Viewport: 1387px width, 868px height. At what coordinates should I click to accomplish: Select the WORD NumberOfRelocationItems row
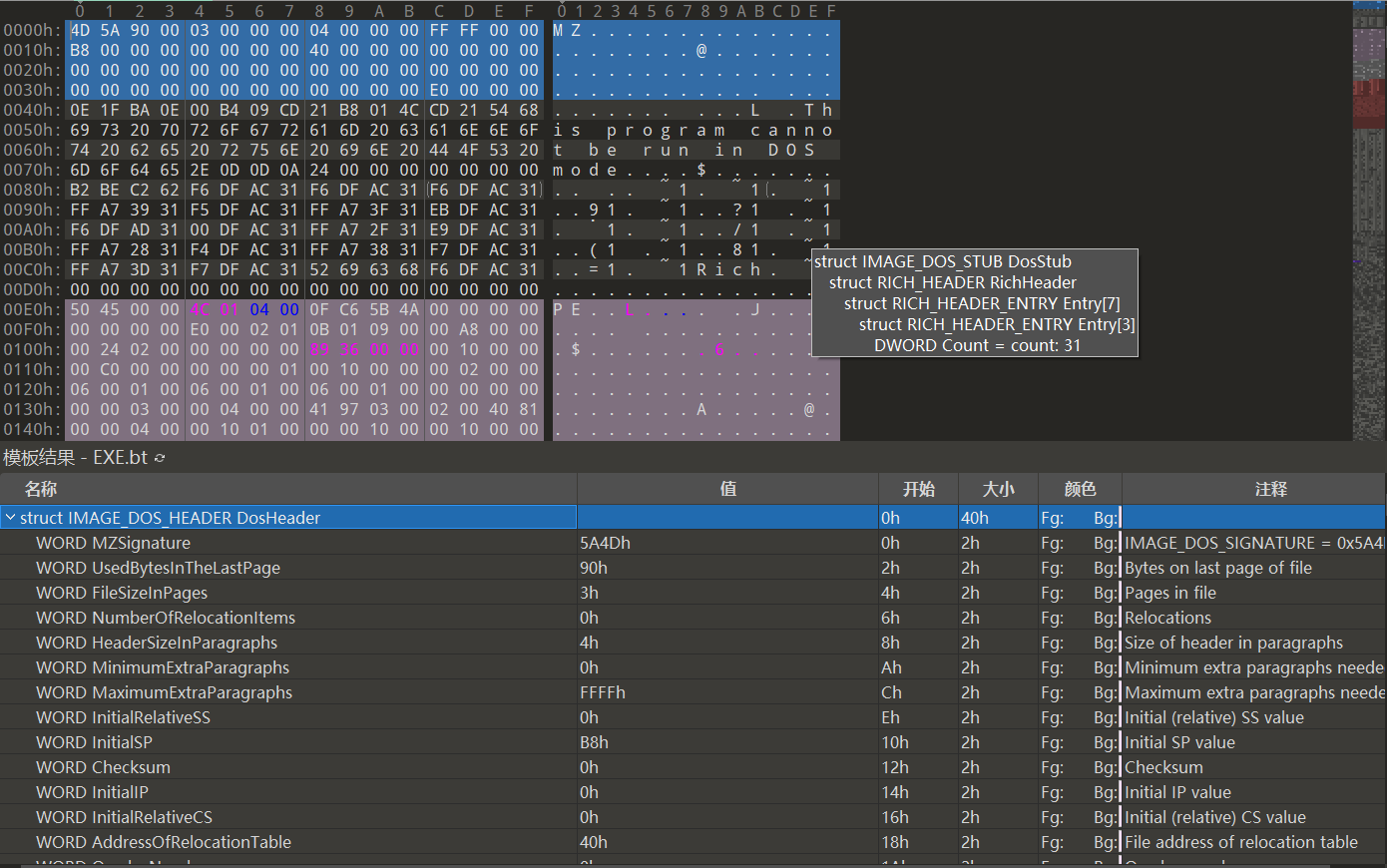[x=693, y=618]
